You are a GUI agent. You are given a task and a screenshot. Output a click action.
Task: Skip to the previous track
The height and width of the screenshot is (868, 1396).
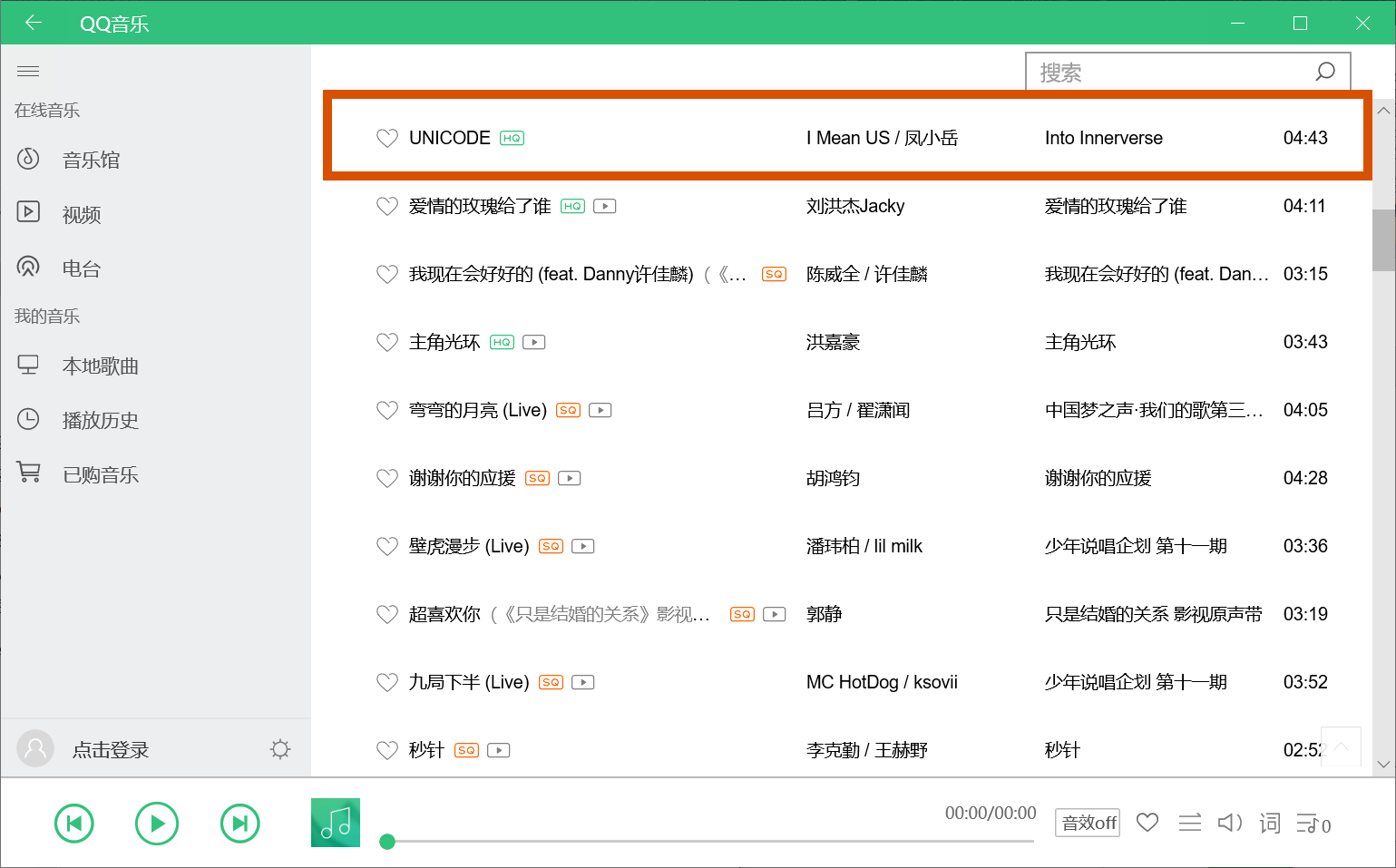tap(74, 824)
